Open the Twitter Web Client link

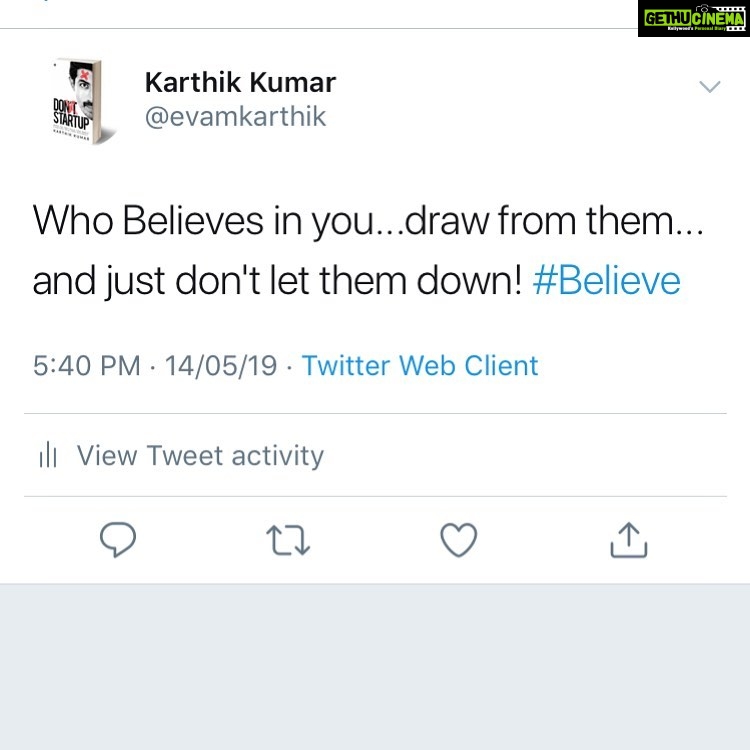(x=419, y=366)
